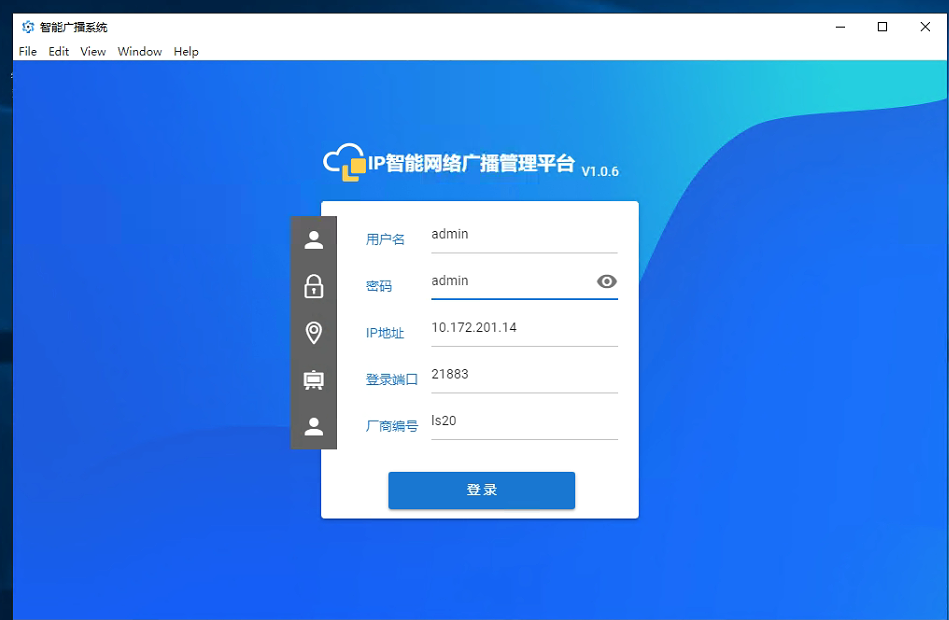Open the Window menu

pos(140,51)
